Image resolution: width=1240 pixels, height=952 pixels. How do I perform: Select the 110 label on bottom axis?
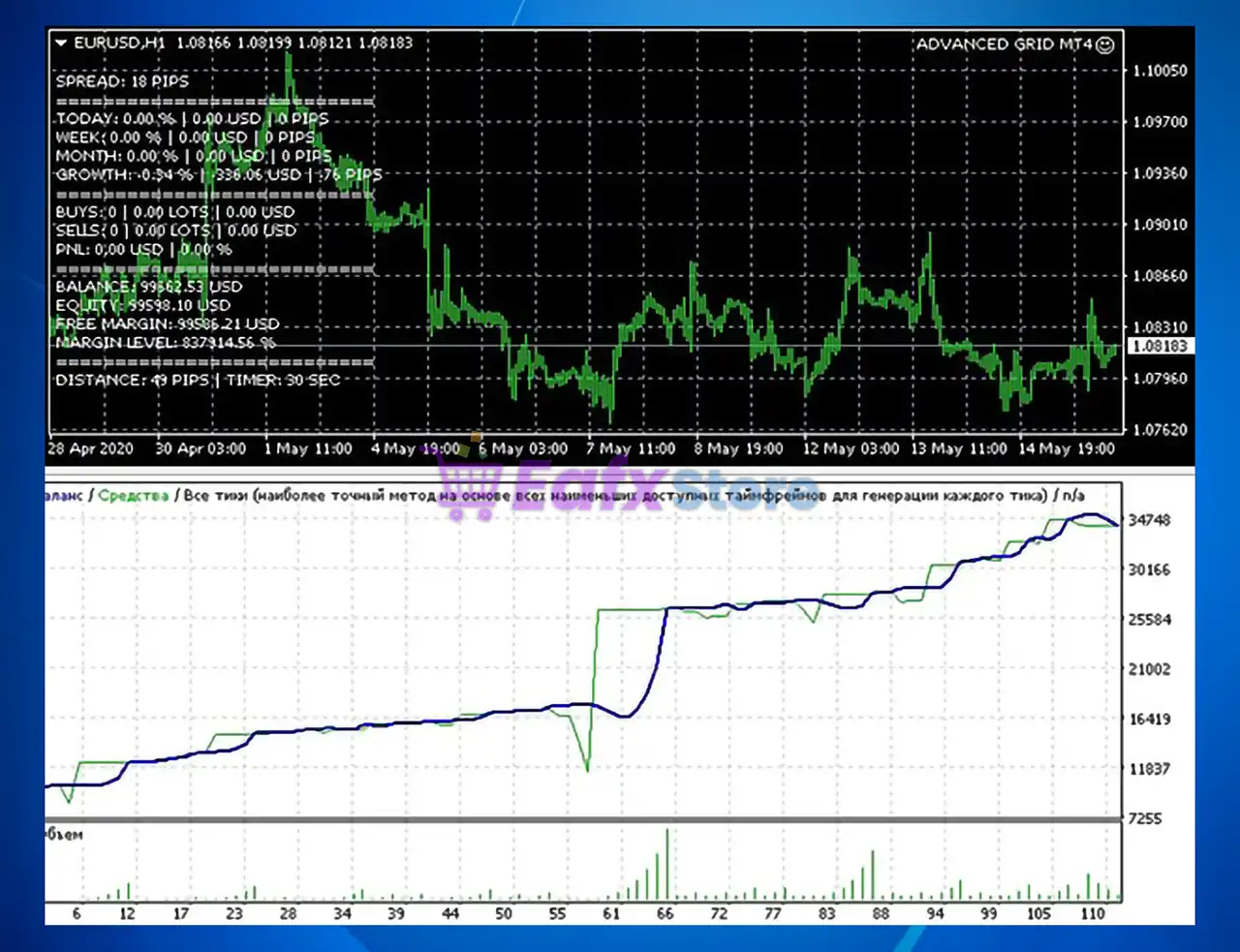coord(1093,913)
